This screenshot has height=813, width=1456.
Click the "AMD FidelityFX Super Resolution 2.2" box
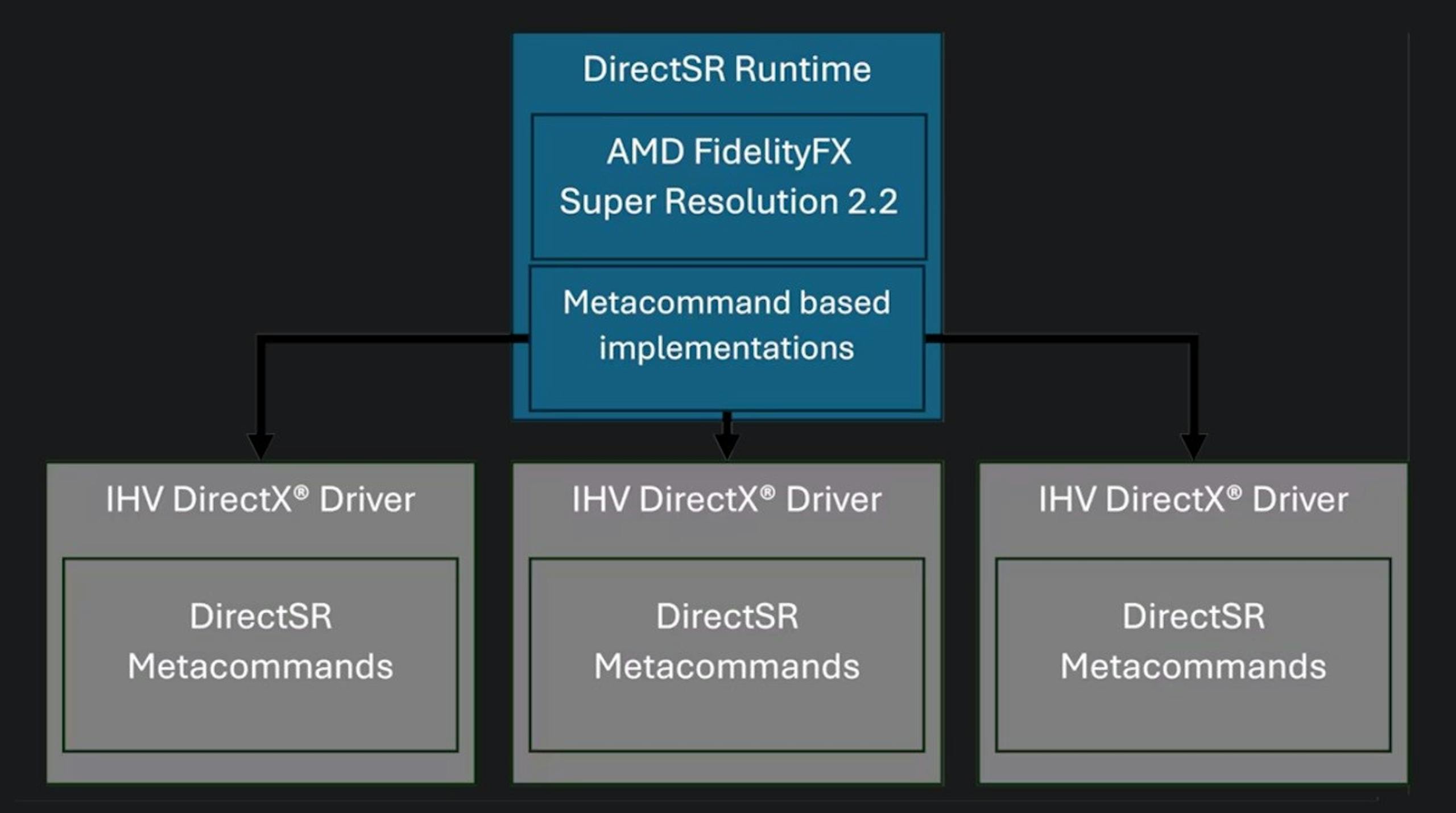coord(729,187)
